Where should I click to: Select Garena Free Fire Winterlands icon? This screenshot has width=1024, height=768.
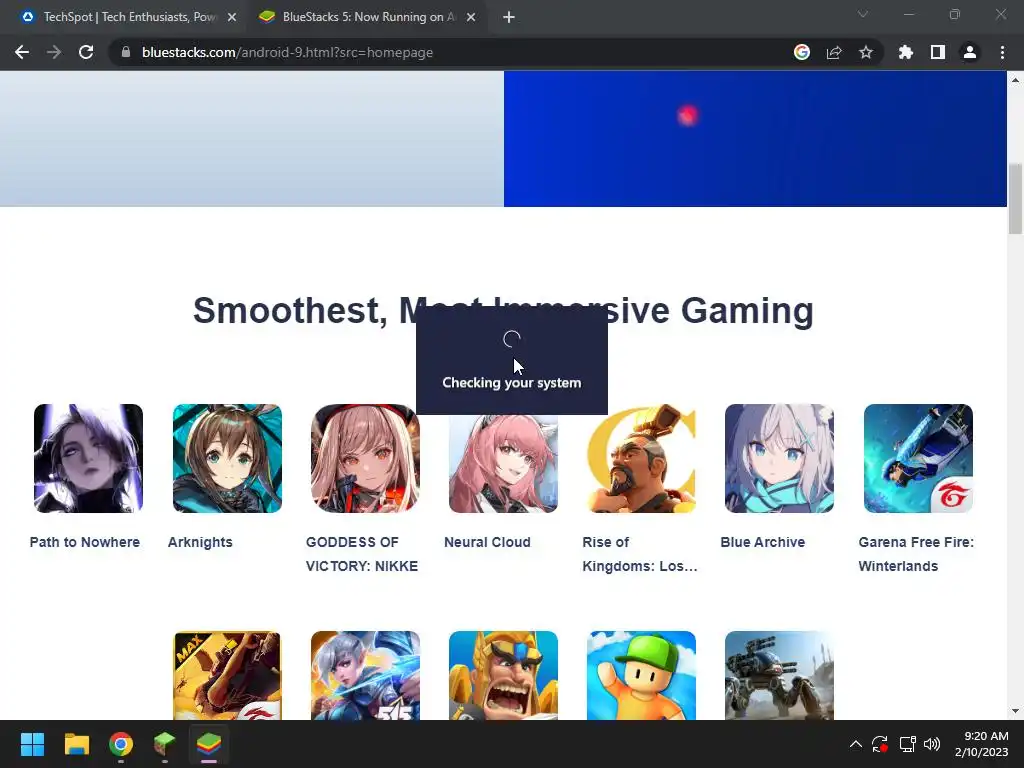pyautogui.click(x=918, y=458)
